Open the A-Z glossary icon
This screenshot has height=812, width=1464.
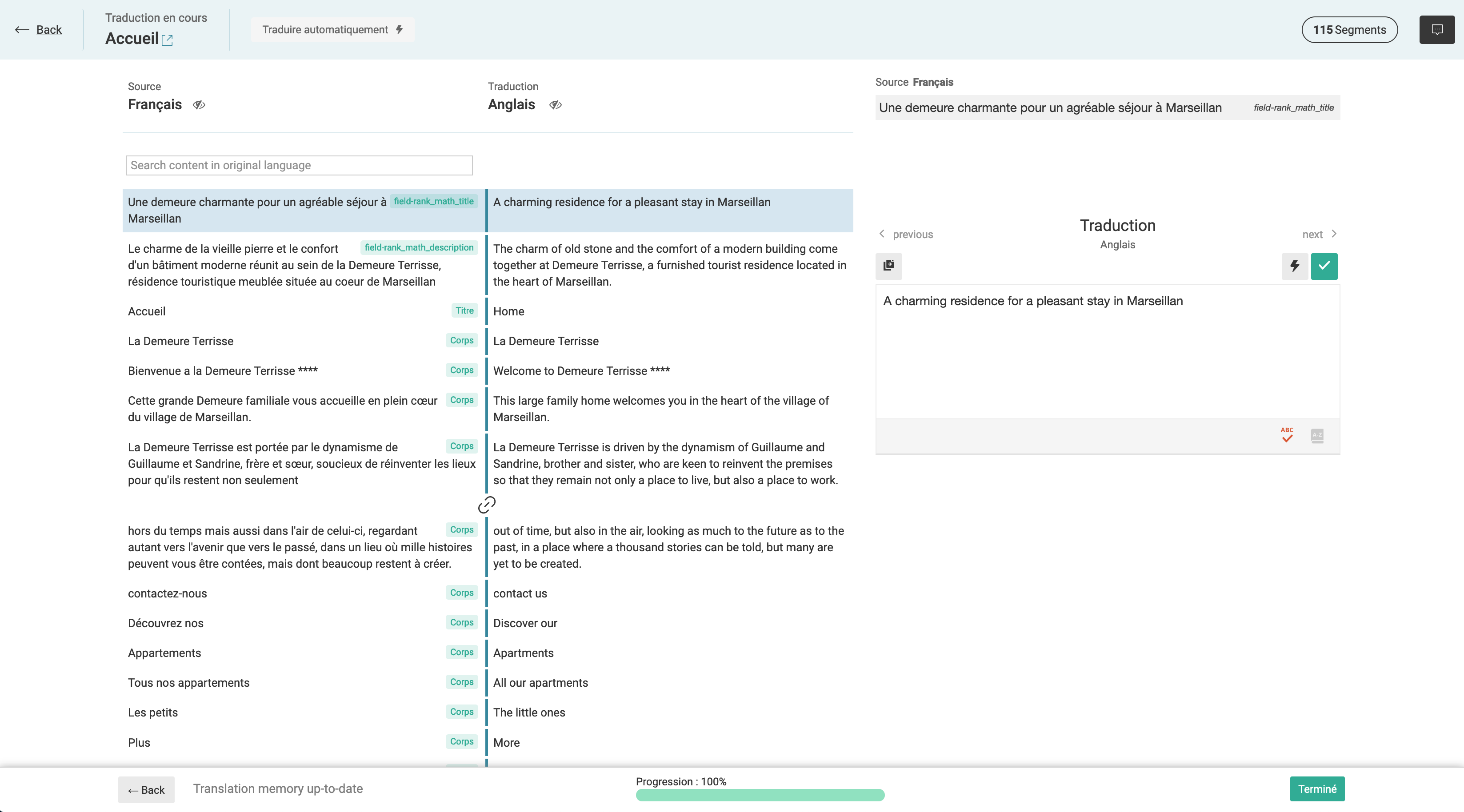pyautogui.click(x=1317, y=435)
